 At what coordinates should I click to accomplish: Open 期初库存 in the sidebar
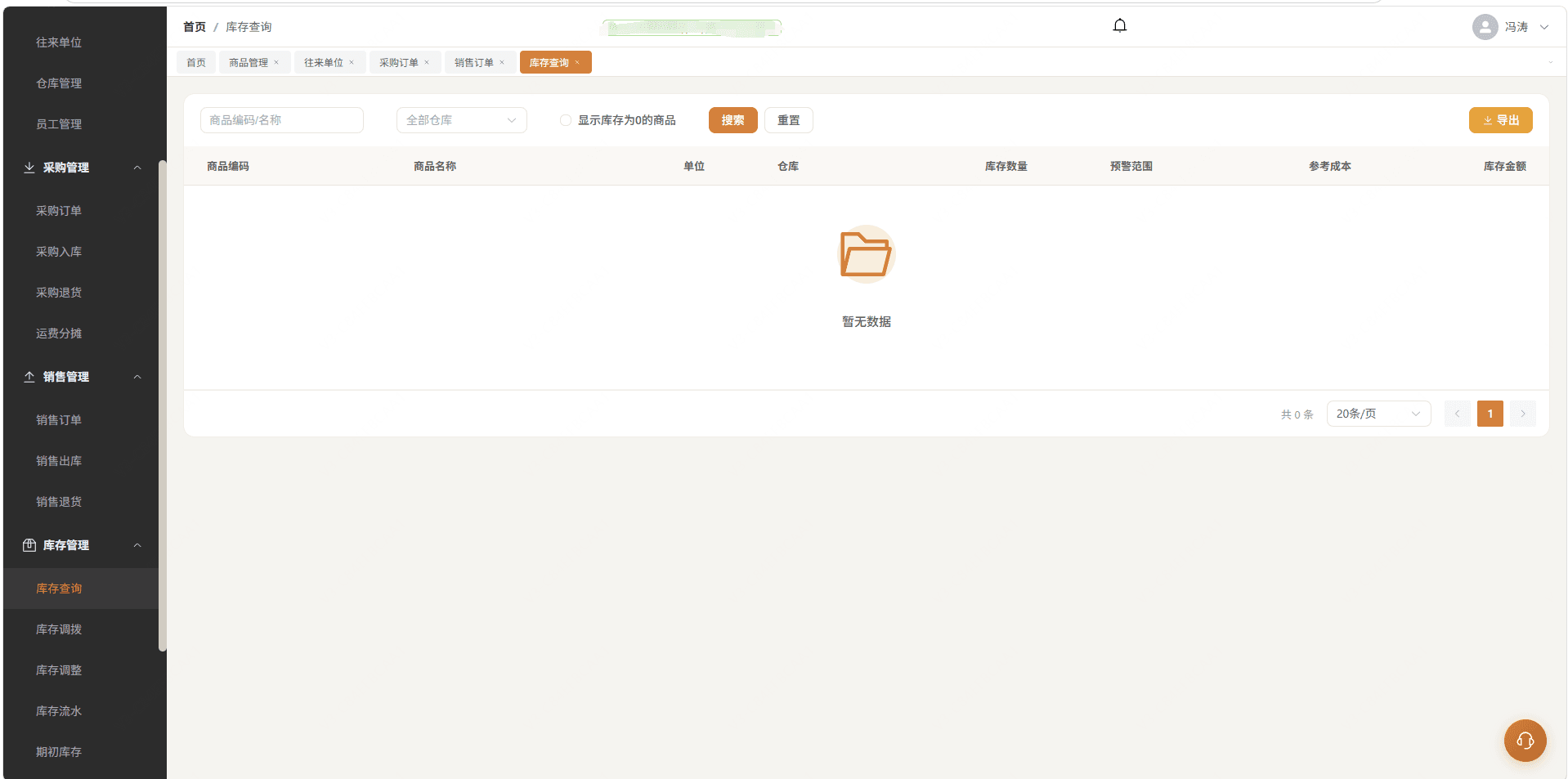[x=59, y=752]
